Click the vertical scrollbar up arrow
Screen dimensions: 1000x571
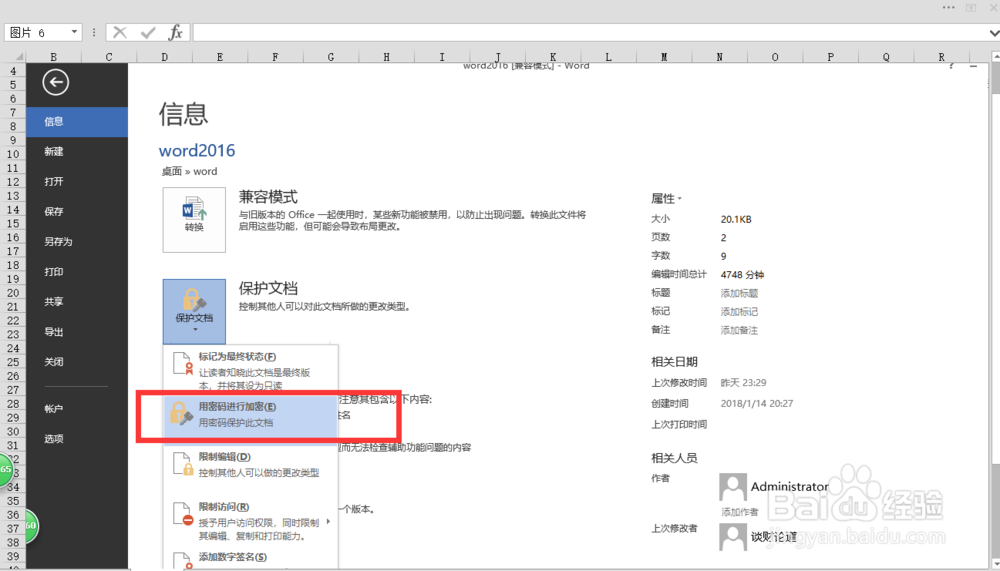tap(996, 57)
